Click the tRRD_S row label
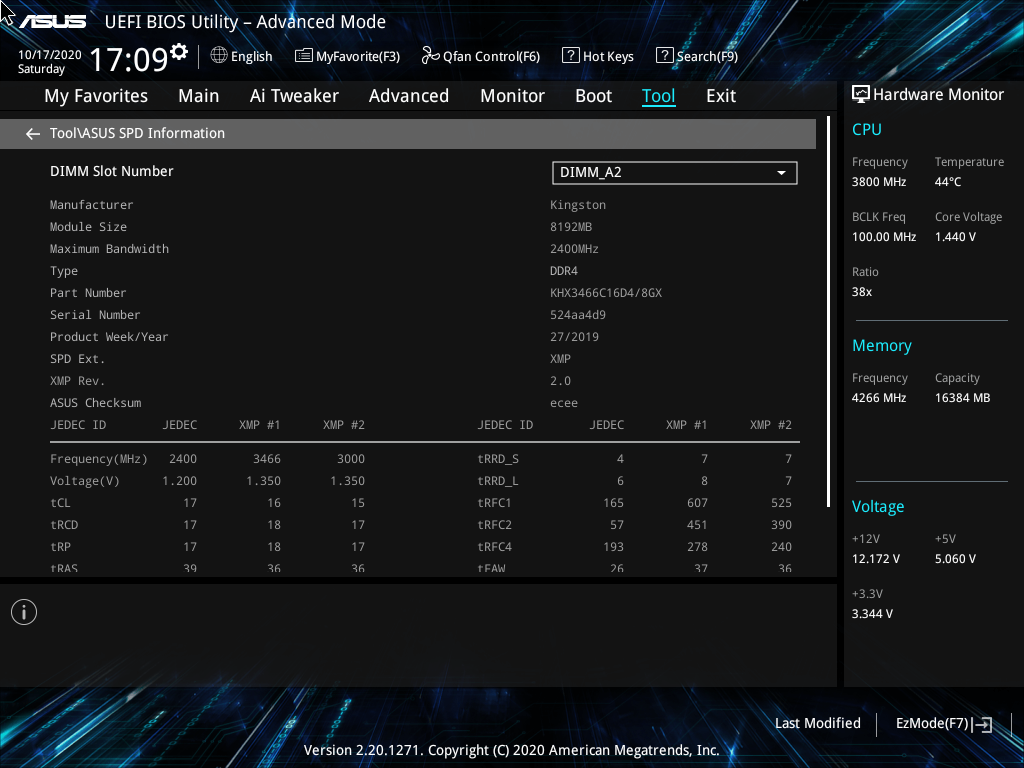Viewport: 1024px width, 768px height. [x=498, y=459]
